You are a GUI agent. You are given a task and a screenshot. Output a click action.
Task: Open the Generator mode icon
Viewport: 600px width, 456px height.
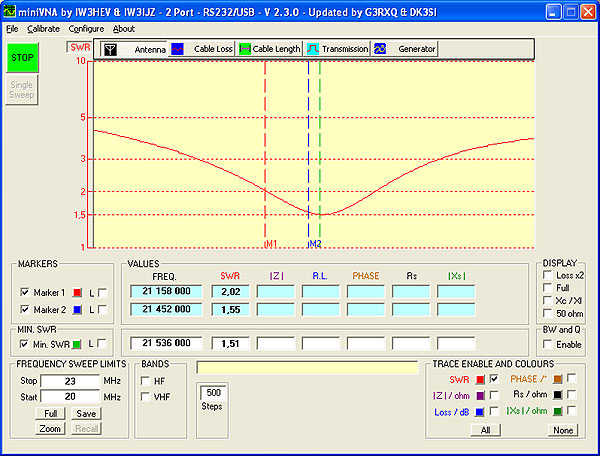pos(380,48)
